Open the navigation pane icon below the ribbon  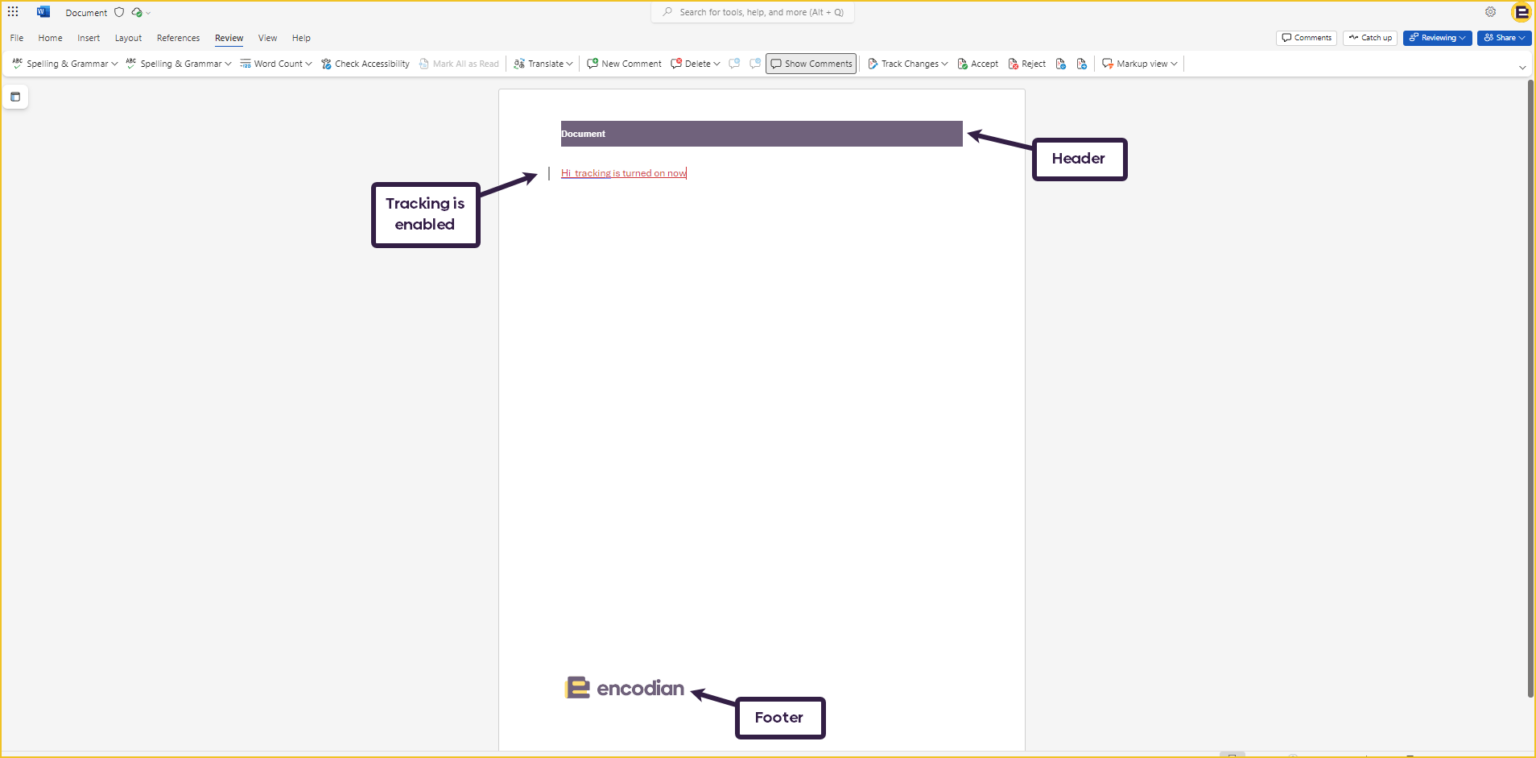[x=15, y=96]
